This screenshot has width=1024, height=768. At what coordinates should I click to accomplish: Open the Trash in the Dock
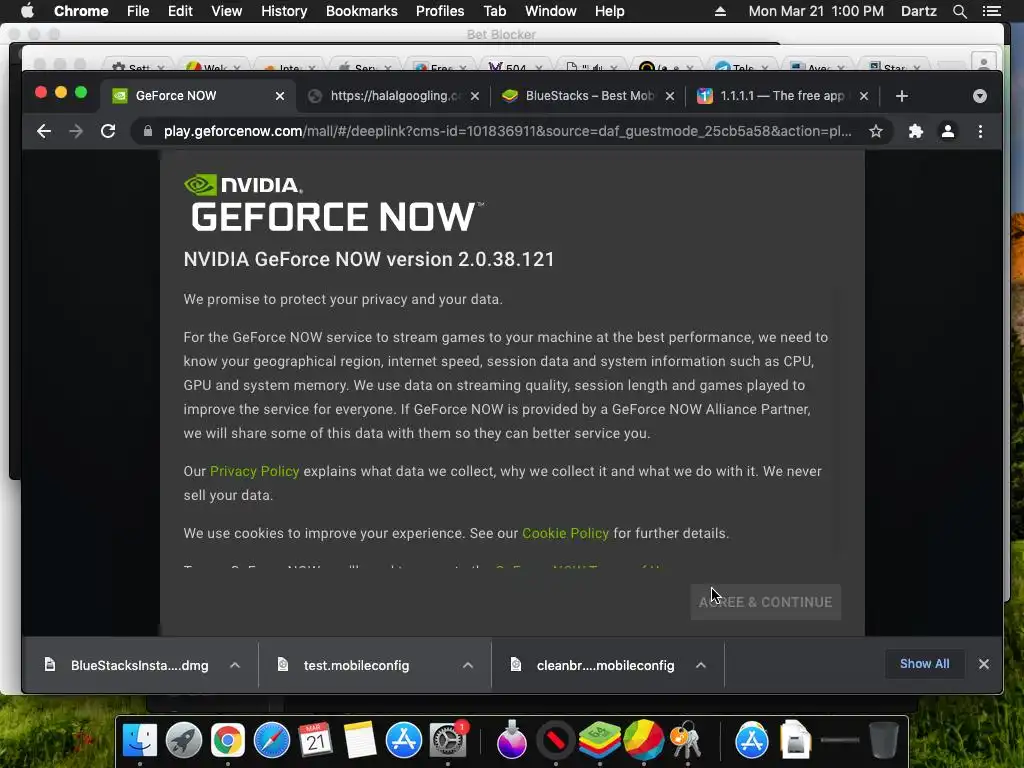883,741
